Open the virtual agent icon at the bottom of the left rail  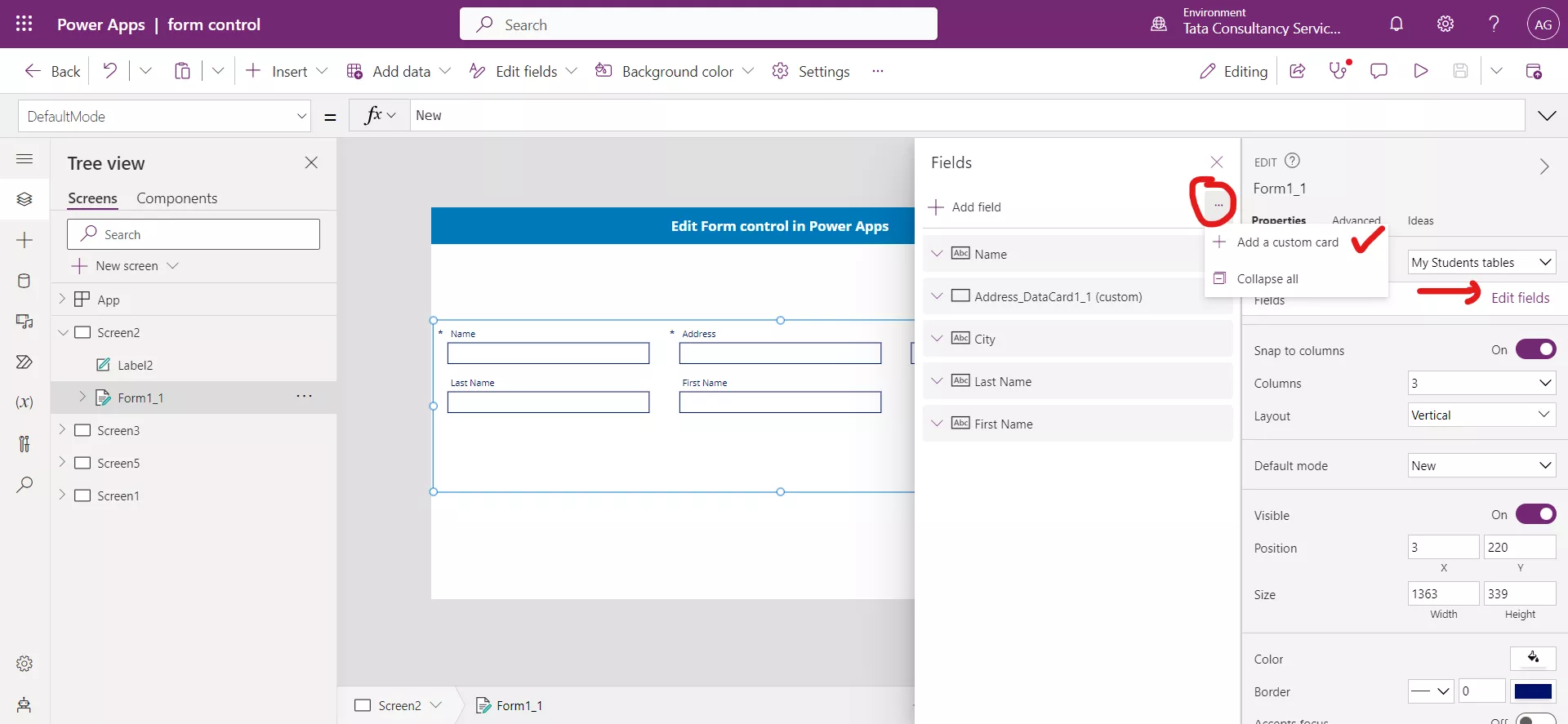[x=24, y=704]
